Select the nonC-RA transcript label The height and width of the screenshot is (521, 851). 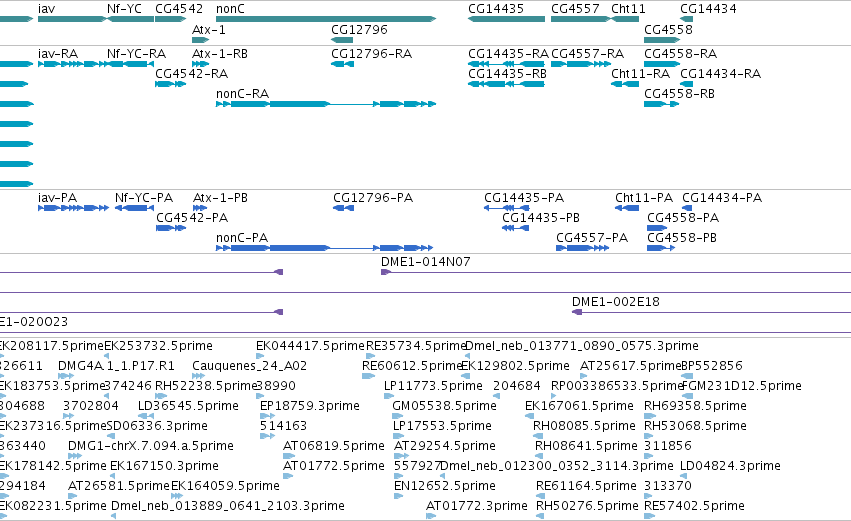pos(243,94)
